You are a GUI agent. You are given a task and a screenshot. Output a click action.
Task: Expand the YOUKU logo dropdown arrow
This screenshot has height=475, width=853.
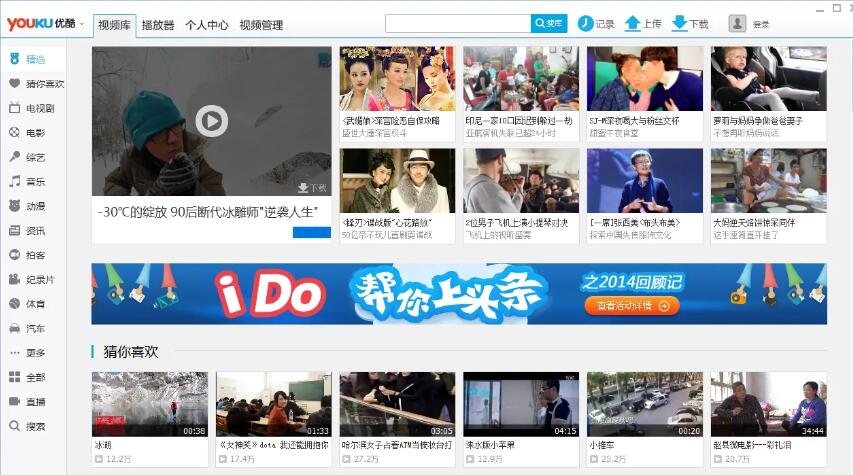pyautogui.click(x=81, y=25)
